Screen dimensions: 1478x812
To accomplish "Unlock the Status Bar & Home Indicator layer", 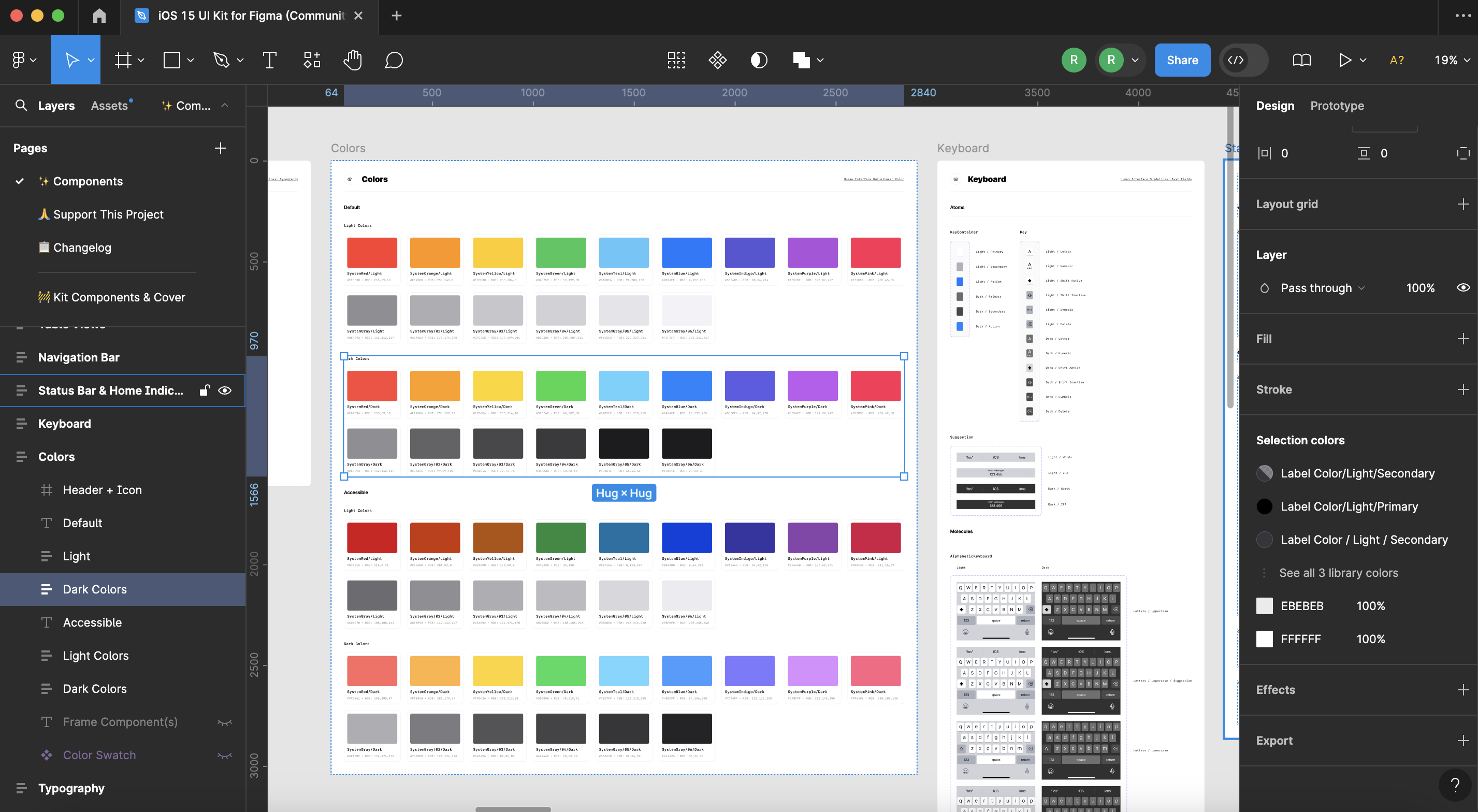I will pos(204,390).
